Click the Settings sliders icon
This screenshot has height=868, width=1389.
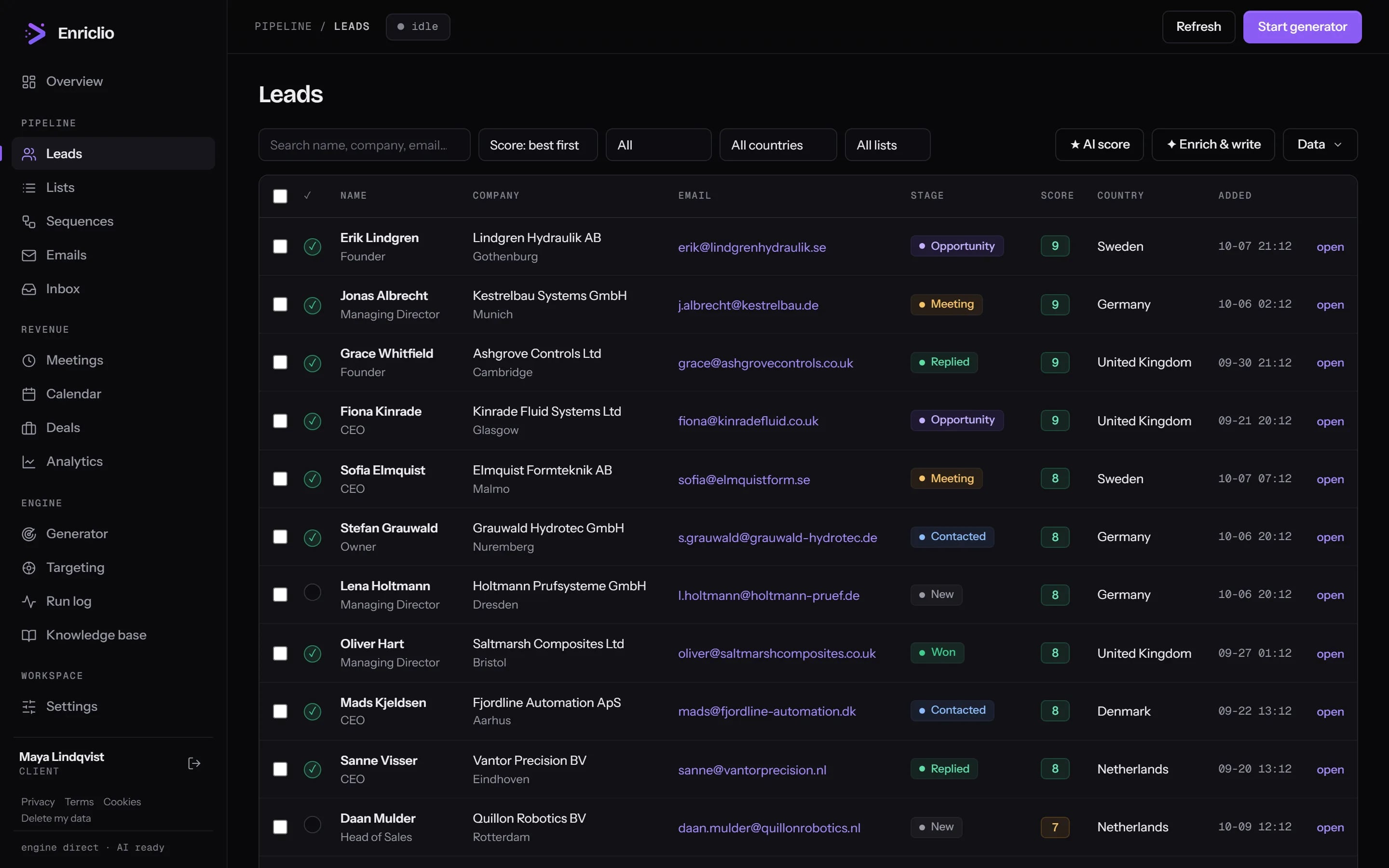tap(29, 706)
